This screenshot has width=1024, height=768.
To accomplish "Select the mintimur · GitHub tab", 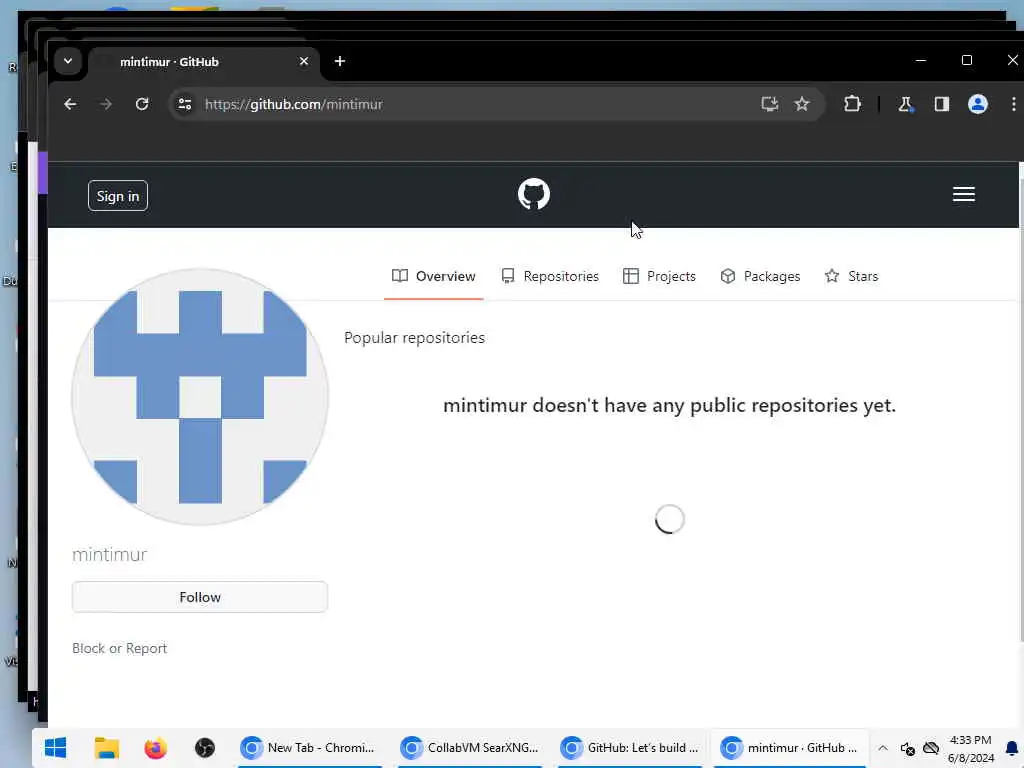I will pyautogui.click(x=204, y=61).
